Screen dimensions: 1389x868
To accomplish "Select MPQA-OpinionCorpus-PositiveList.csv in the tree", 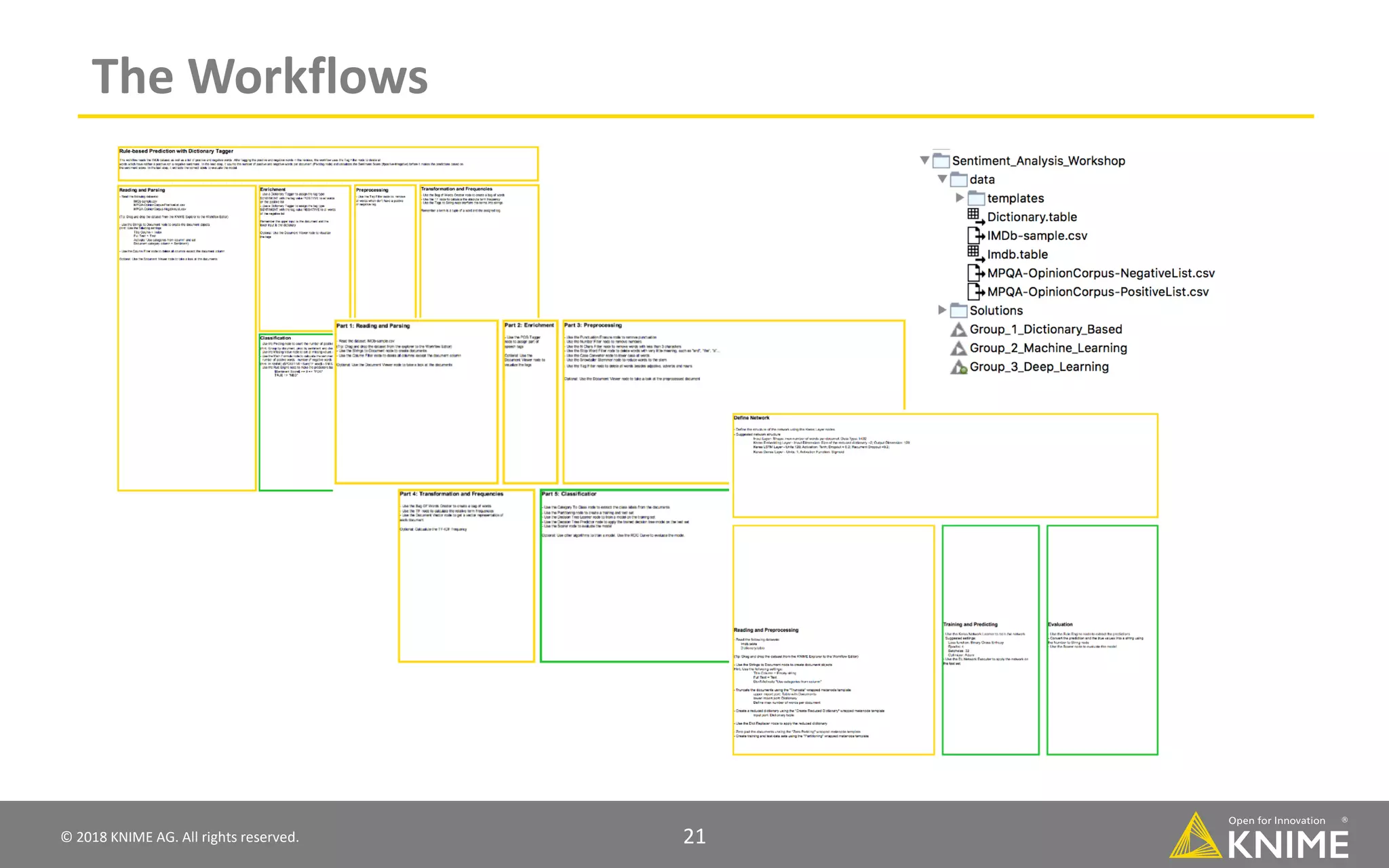I will (1097, 292).
